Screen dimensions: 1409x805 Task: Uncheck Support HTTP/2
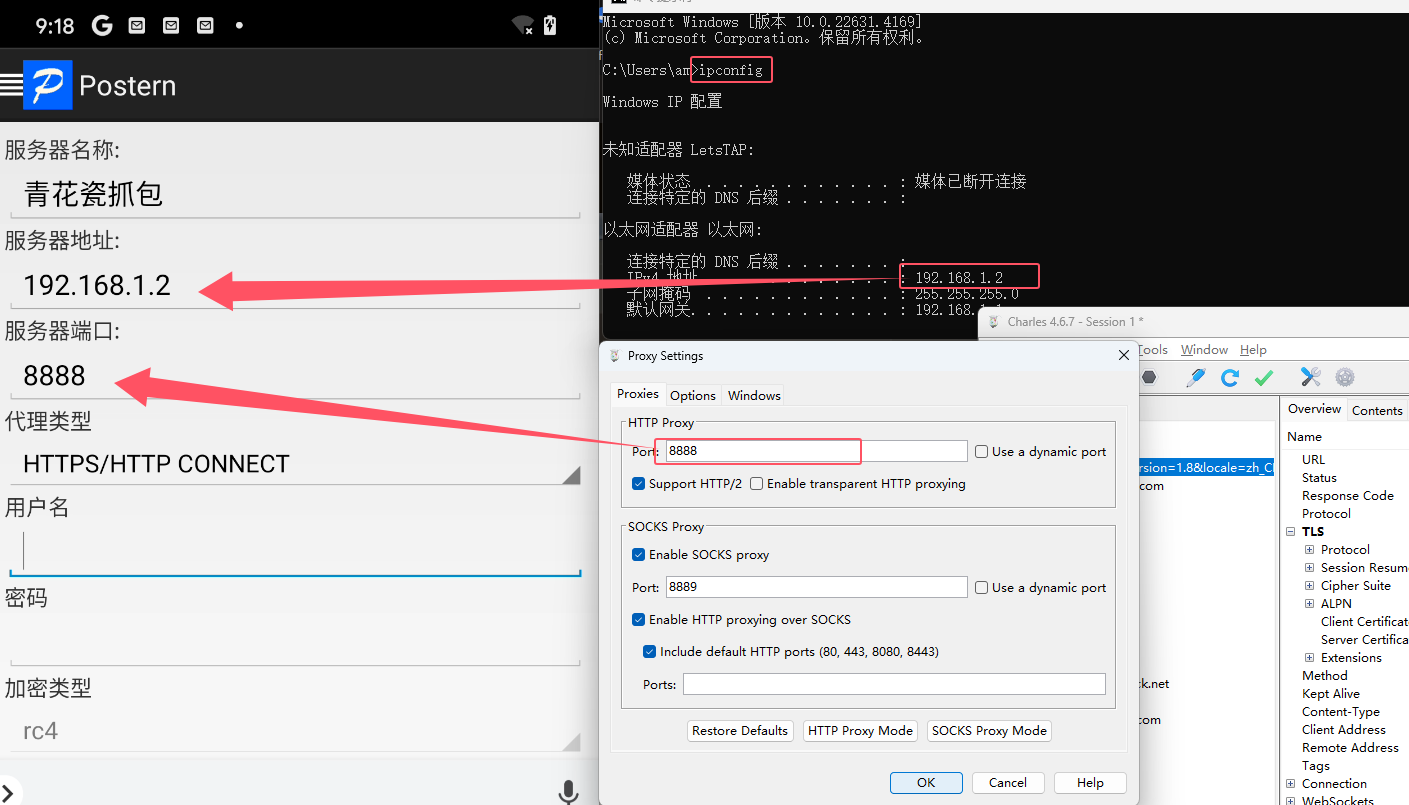point(639,484)
